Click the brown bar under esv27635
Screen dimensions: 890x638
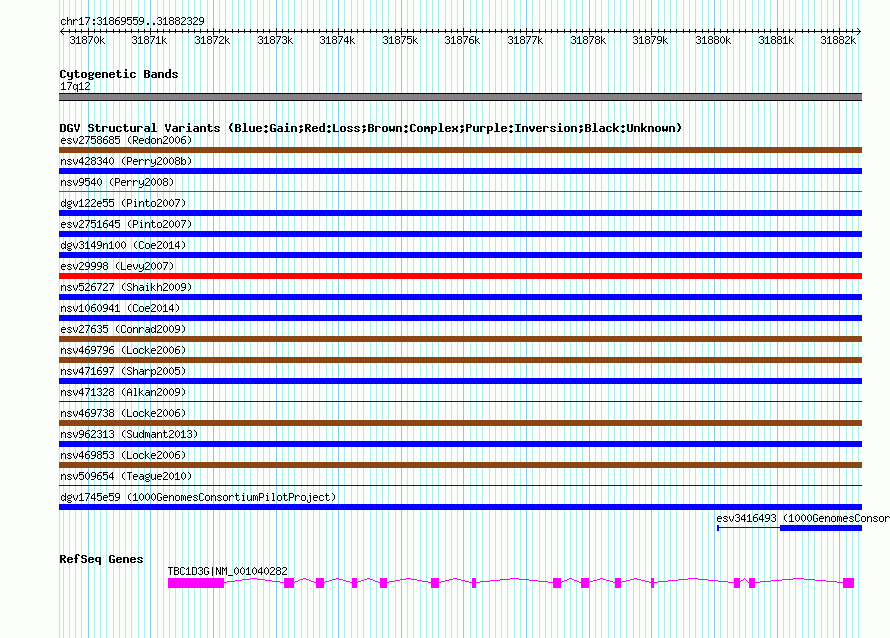pos(460,339)
